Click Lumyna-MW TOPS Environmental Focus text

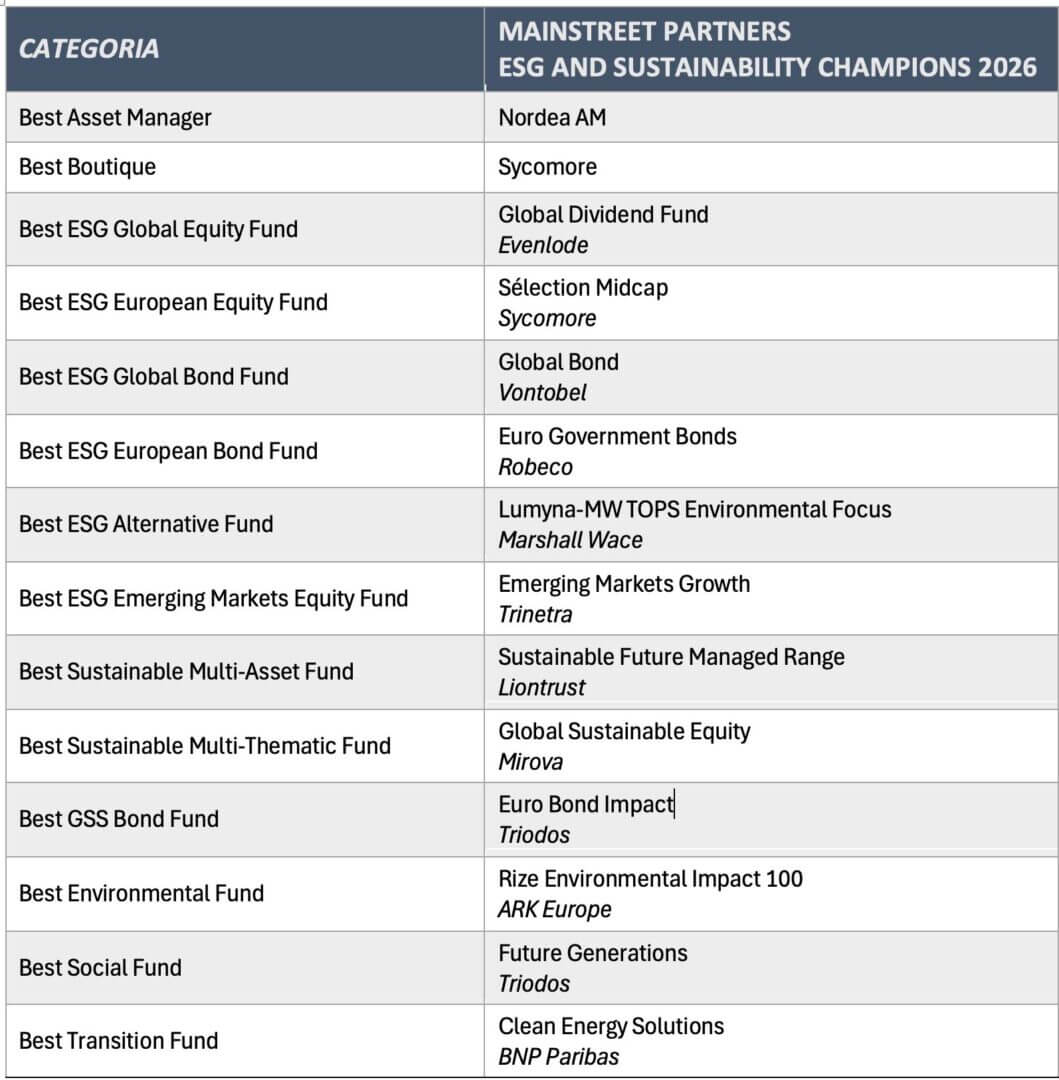694,509
